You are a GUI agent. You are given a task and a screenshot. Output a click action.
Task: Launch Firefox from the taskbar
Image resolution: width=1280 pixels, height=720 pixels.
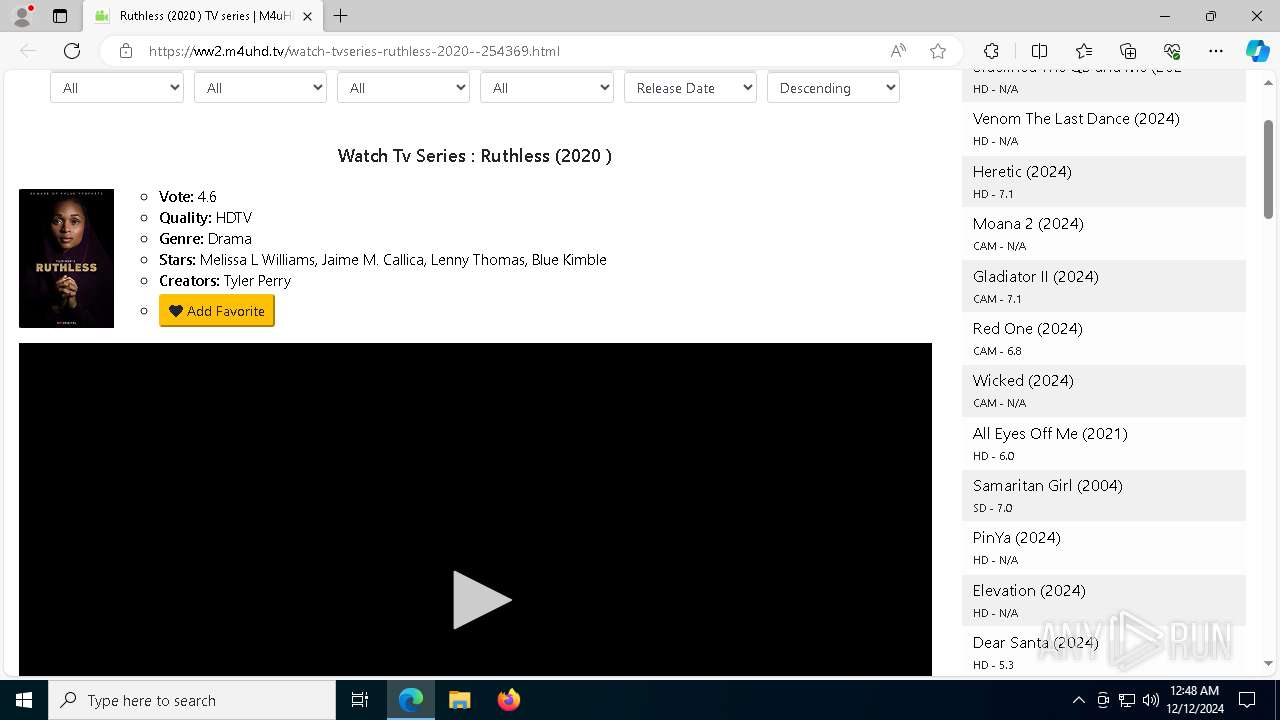click(509, 700)
